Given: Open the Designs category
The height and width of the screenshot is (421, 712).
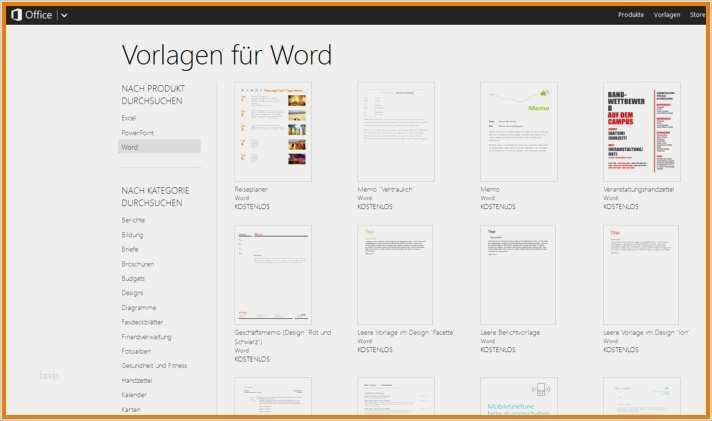Looking at the screenshot, I should click(132, 293).
